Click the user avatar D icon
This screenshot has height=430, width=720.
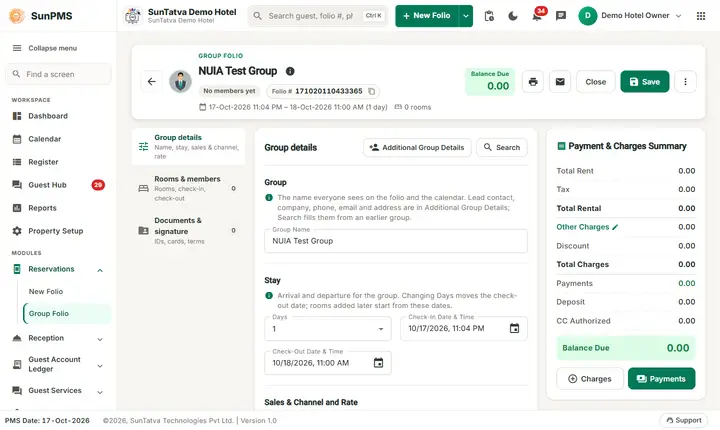pyautogui.click(x=587, y=16)
